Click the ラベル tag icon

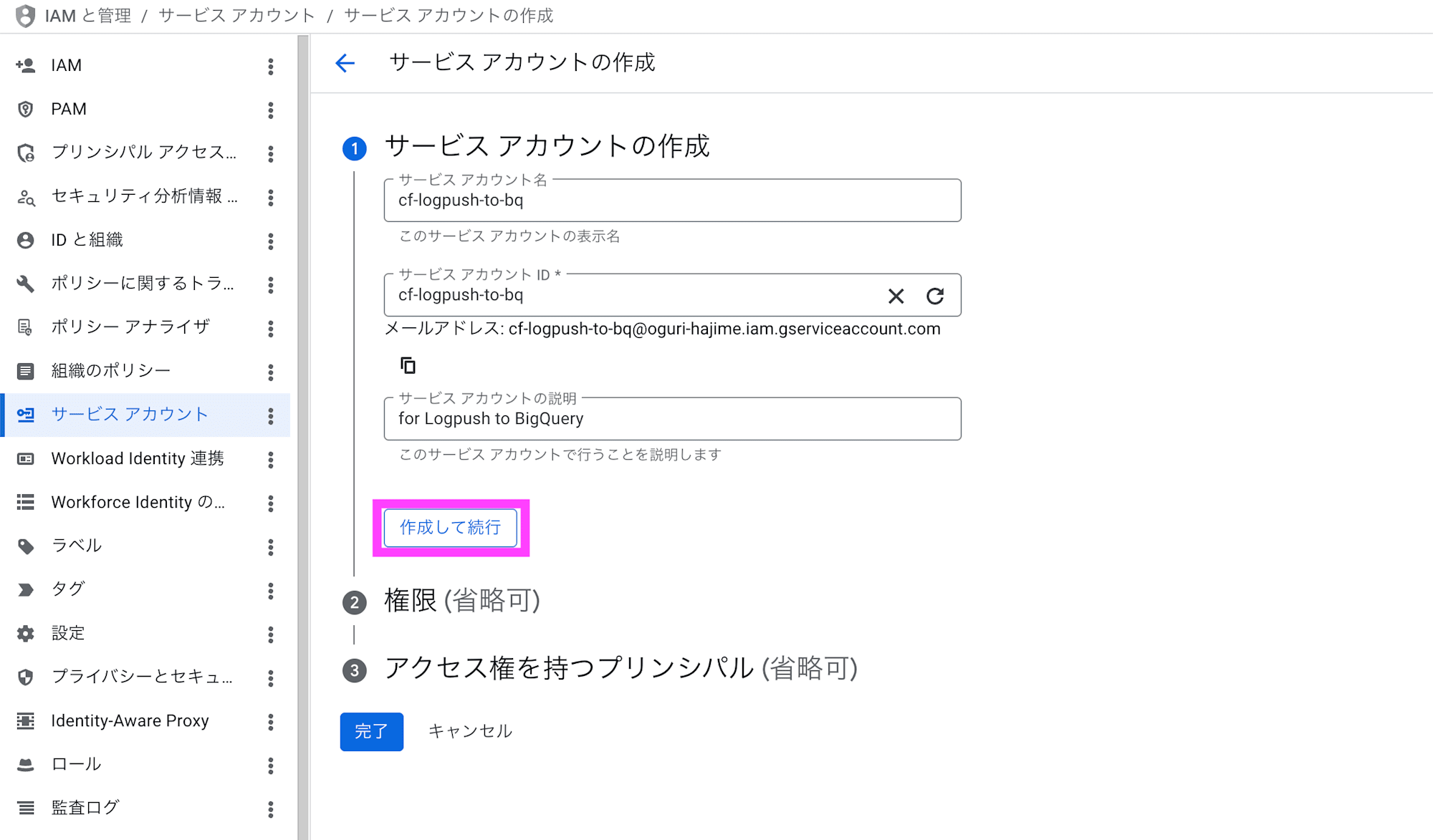(26, 545)
